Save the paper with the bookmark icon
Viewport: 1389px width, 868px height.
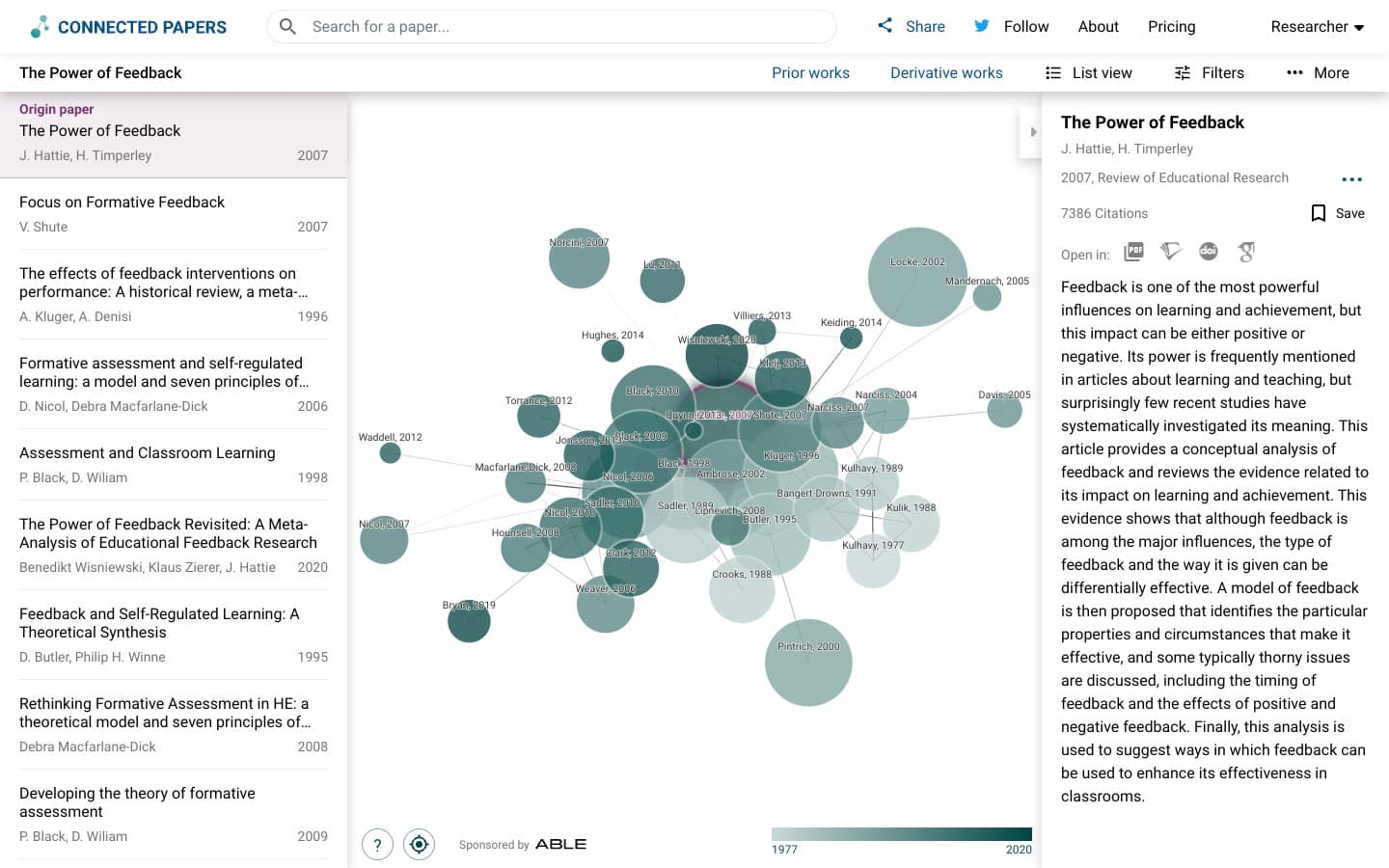1319,213
